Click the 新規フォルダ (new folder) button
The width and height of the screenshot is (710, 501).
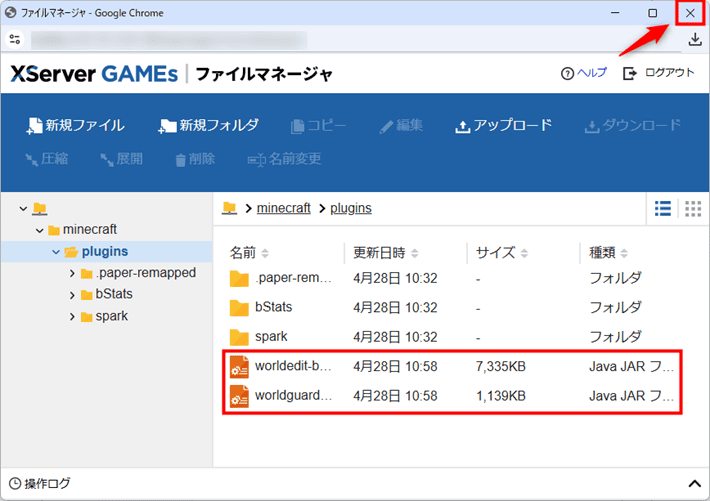(x=209, y=125)
